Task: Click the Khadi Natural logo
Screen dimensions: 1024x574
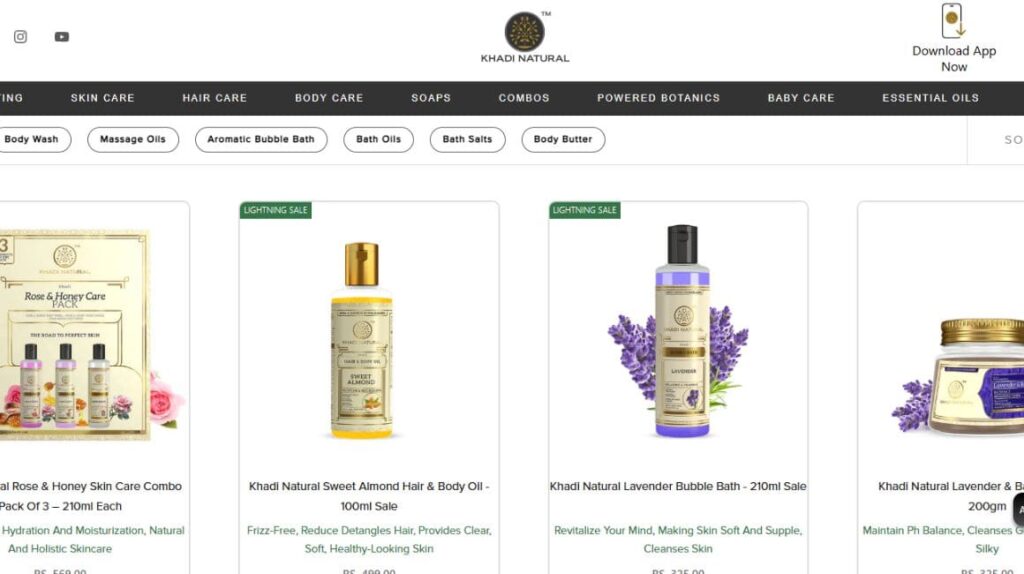Action: coord(524,37)
